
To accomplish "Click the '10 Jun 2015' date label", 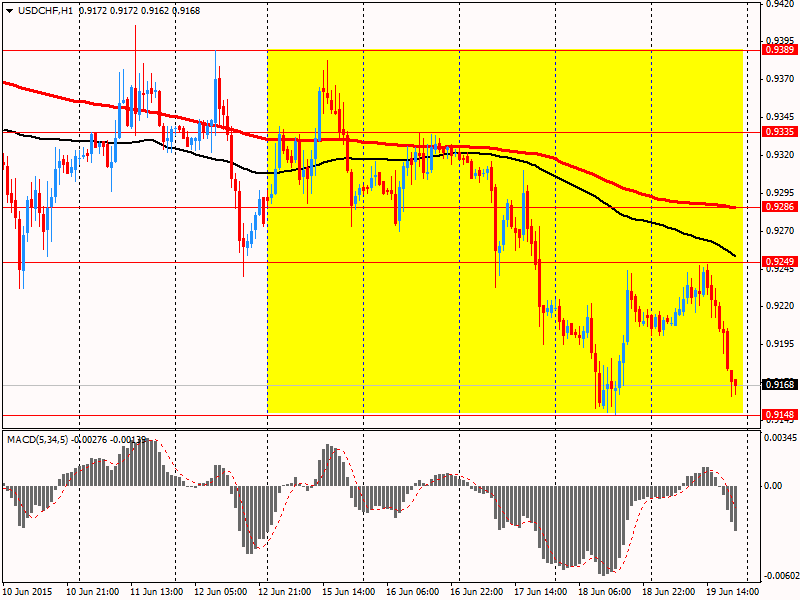I will pyautogui.click(x=29, y=591).
